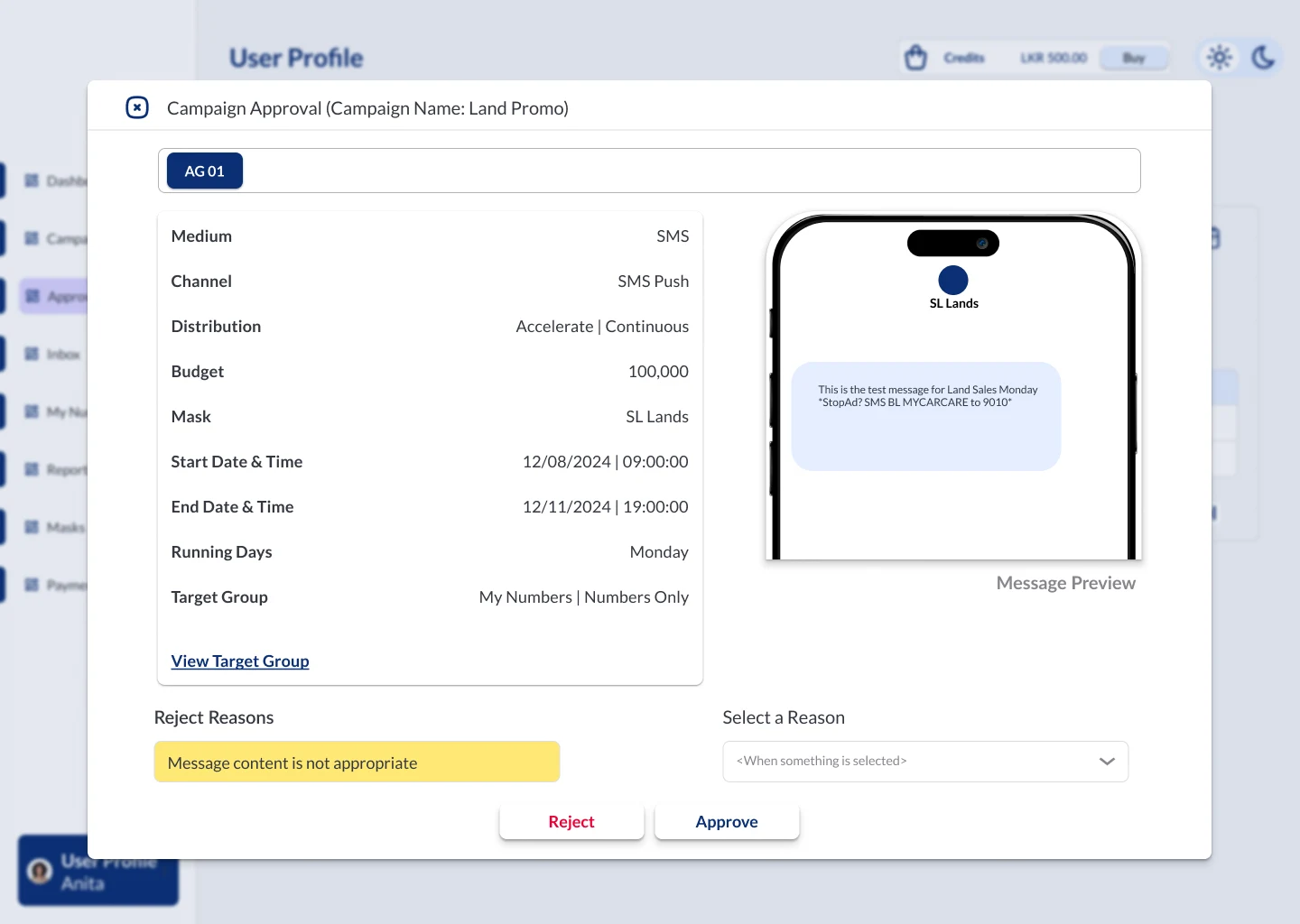Select the AG 01 tab
1300x924 pixels.
pyautogui.click(x=205, y=171)
